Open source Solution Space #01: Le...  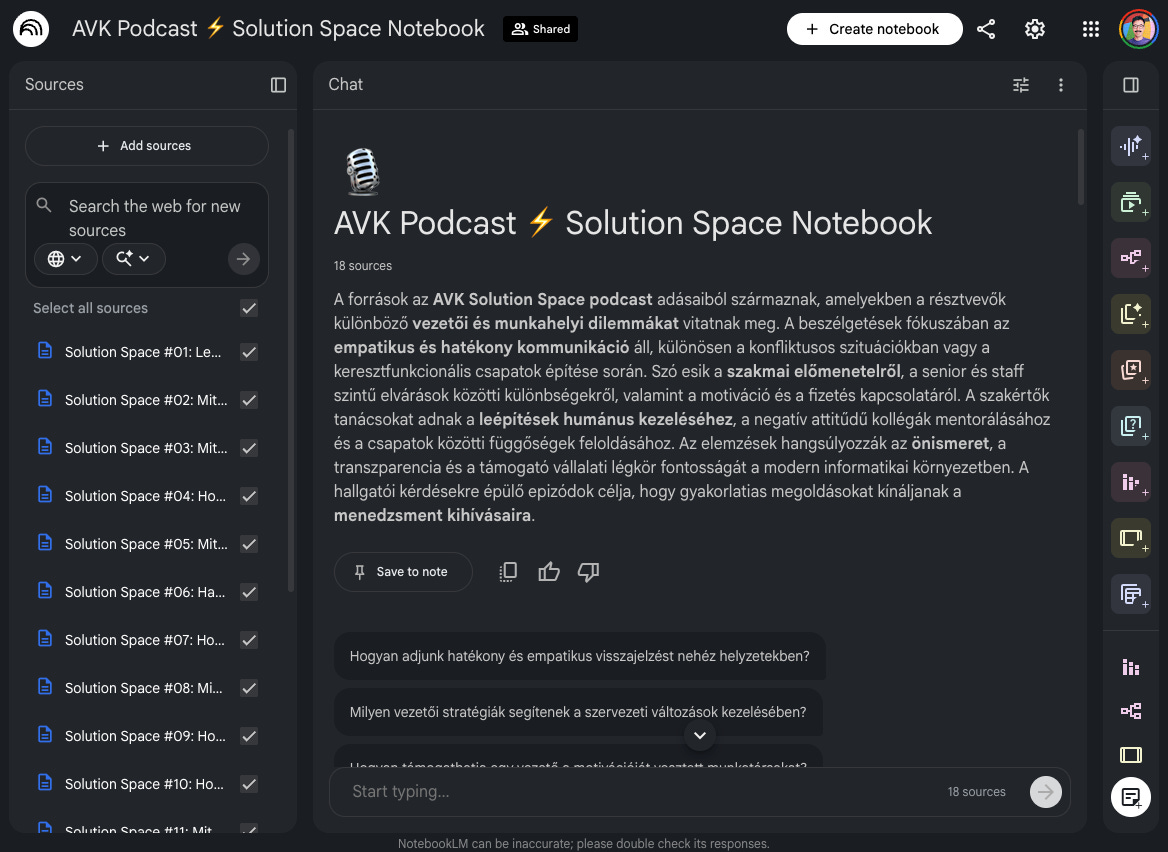pos(143,352)
